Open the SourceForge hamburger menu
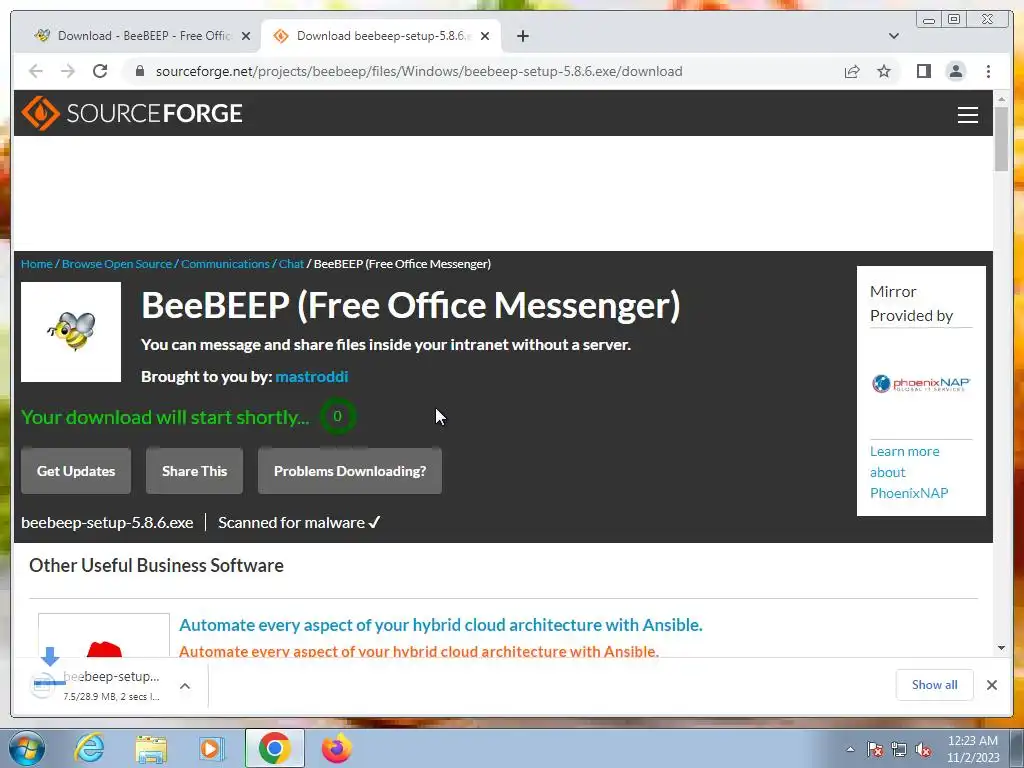 pyautogui.click(x=967, y=114)
